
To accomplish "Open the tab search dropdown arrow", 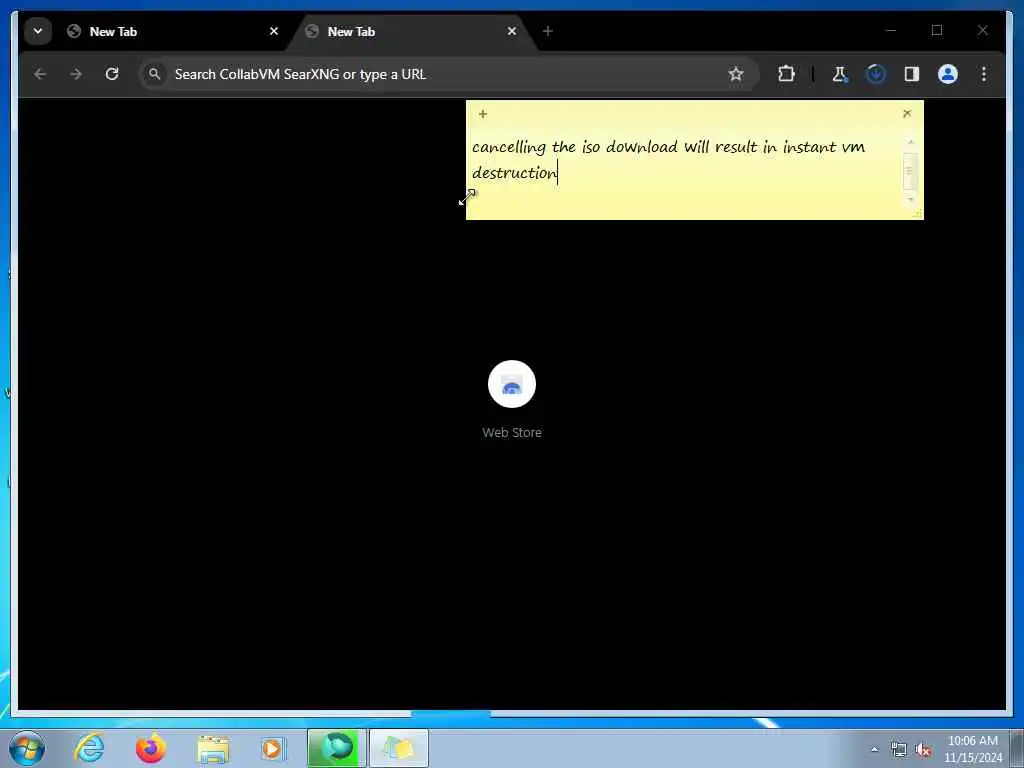I will click(x=38, y=31).
